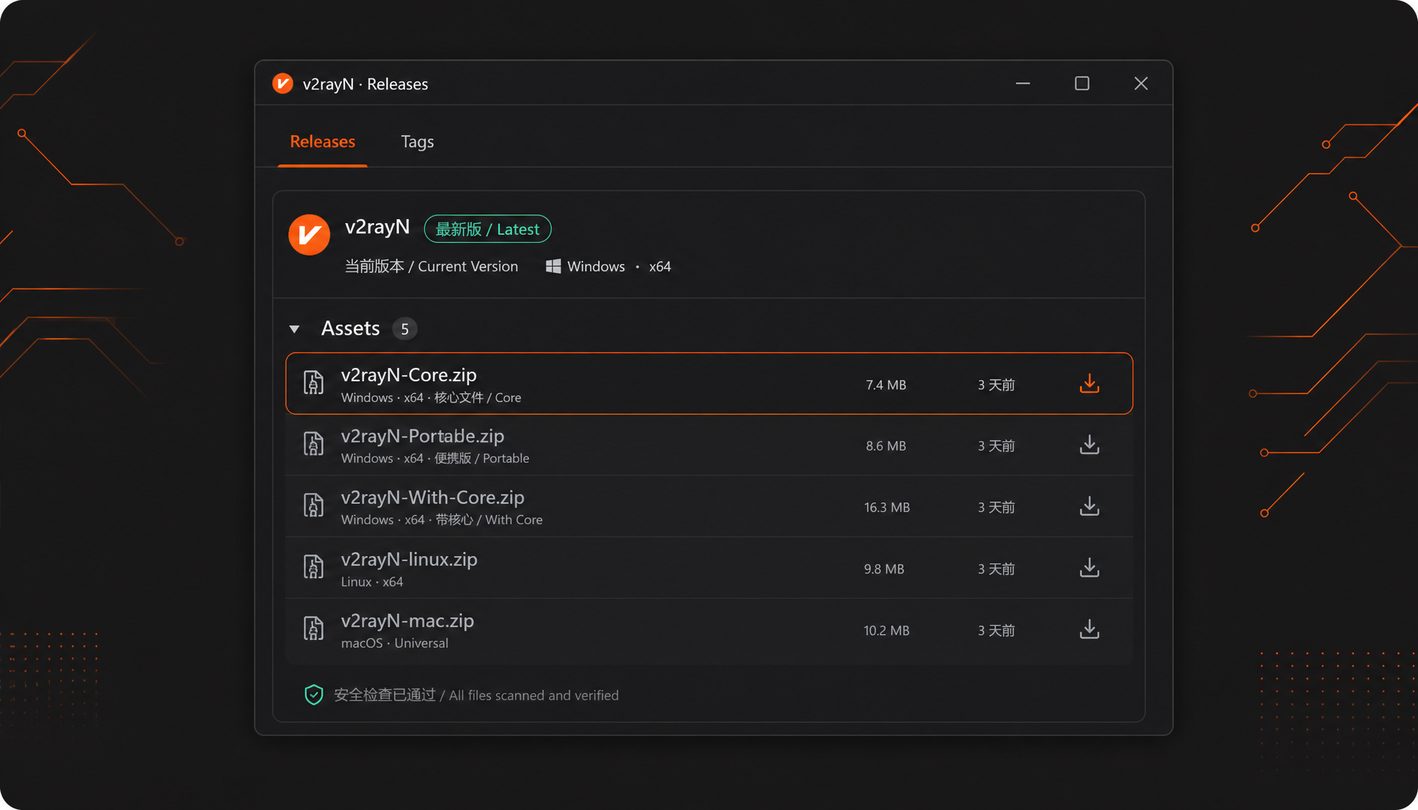The height and width of the screenshot is (810, 1418).
Task: Click the v2rayN app icon in title bar
Action: (x=282, y=84)
